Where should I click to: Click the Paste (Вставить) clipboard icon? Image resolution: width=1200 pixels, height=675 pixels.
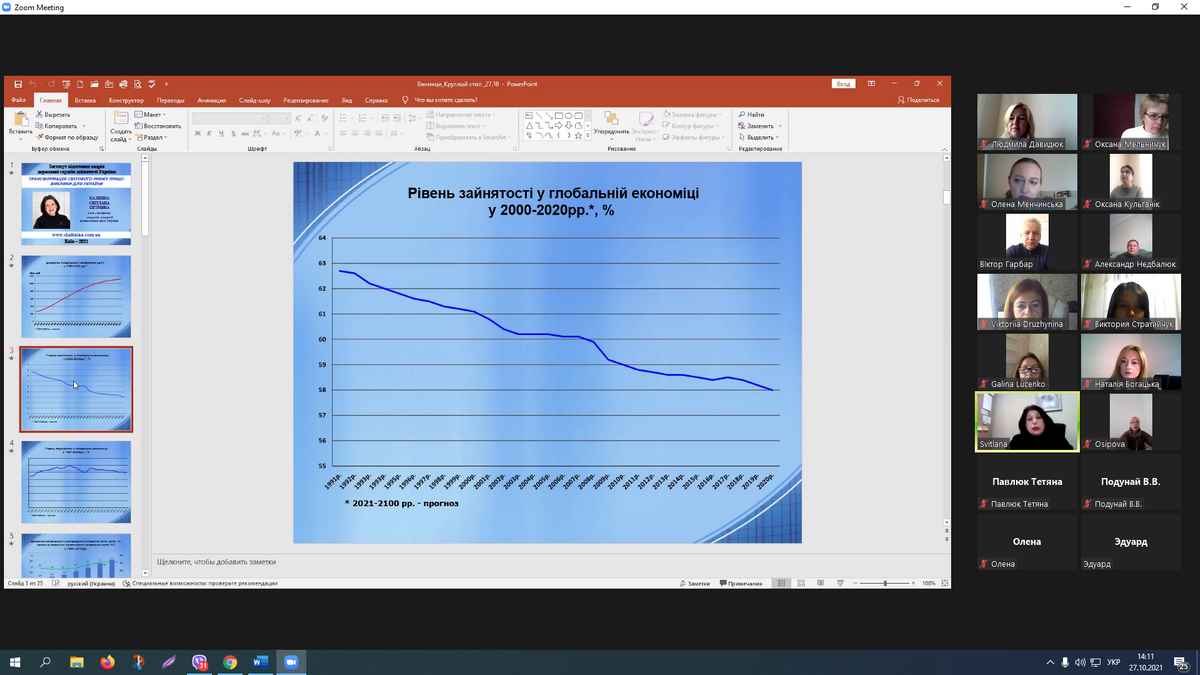pyautogui.click(x=20, y=121)
